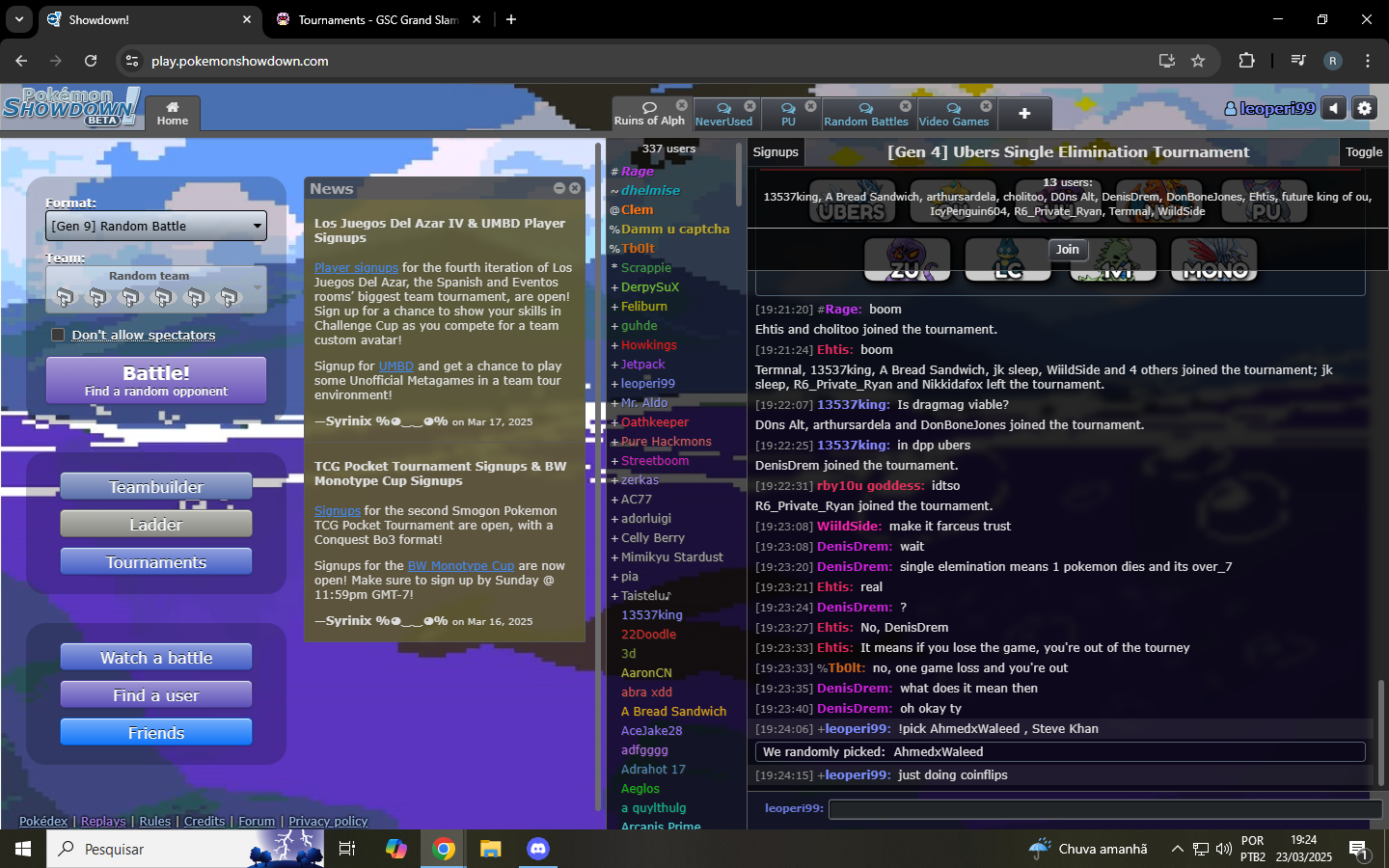1389x868 pixels.
Task: Close the PU room tab
Action: 811,105
